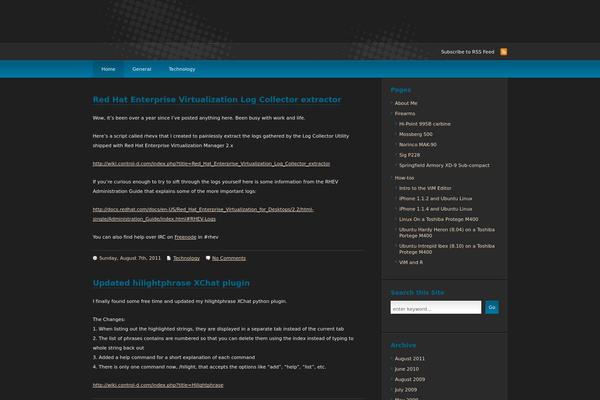Click the orange RSS feed icon

pos(504,52)
